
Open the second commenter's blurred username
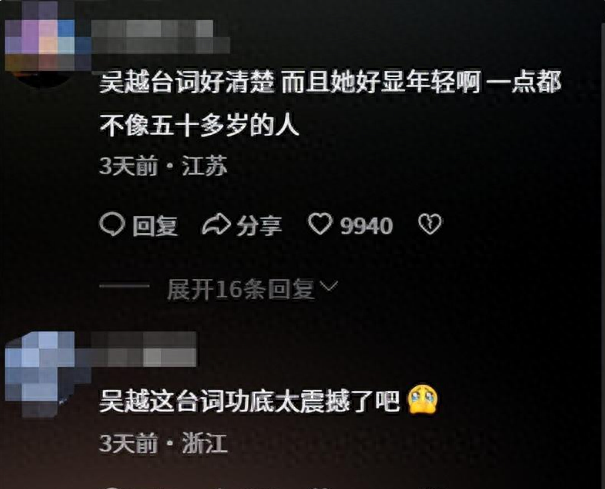click(x=144, y=349)
